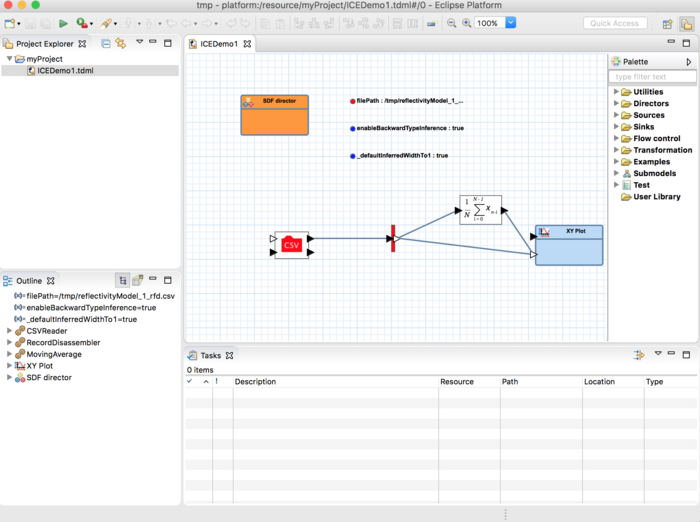Click the User Library folder
The image size is (700, 522).
[x=651, y=196]
